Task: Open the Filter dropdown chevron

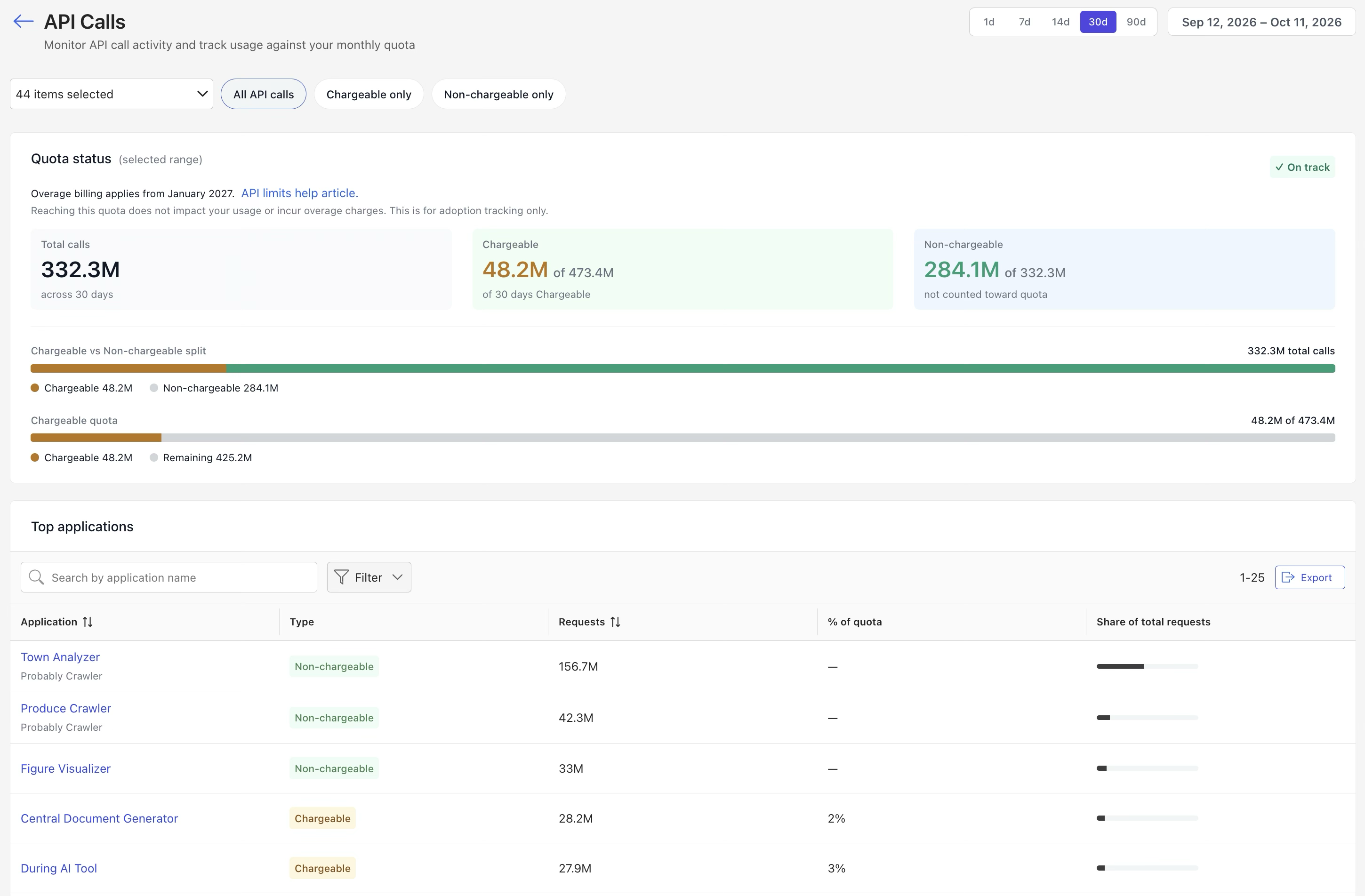Action: [x=397, y=577]
